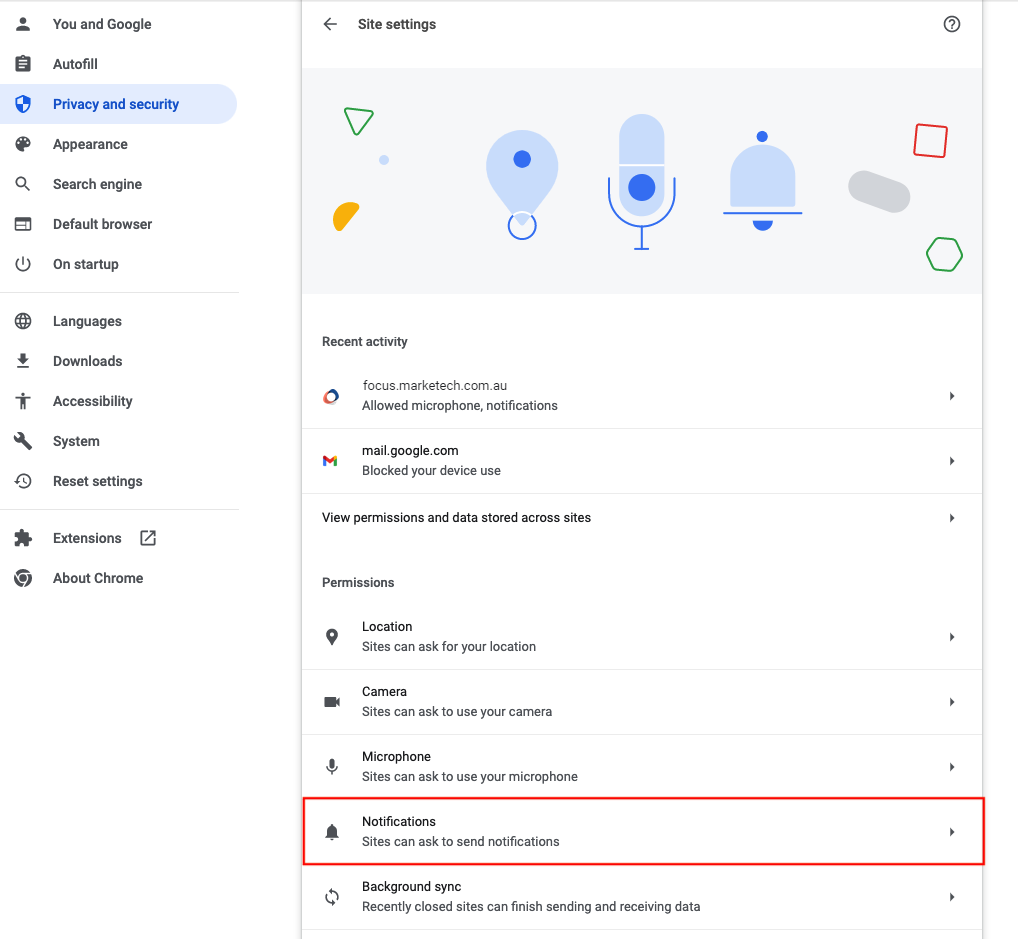Click 'Allowed microphone, notifications' text
Viewport: 1018px width, 939px height.
pyautogui.click(x=460, y=405)
